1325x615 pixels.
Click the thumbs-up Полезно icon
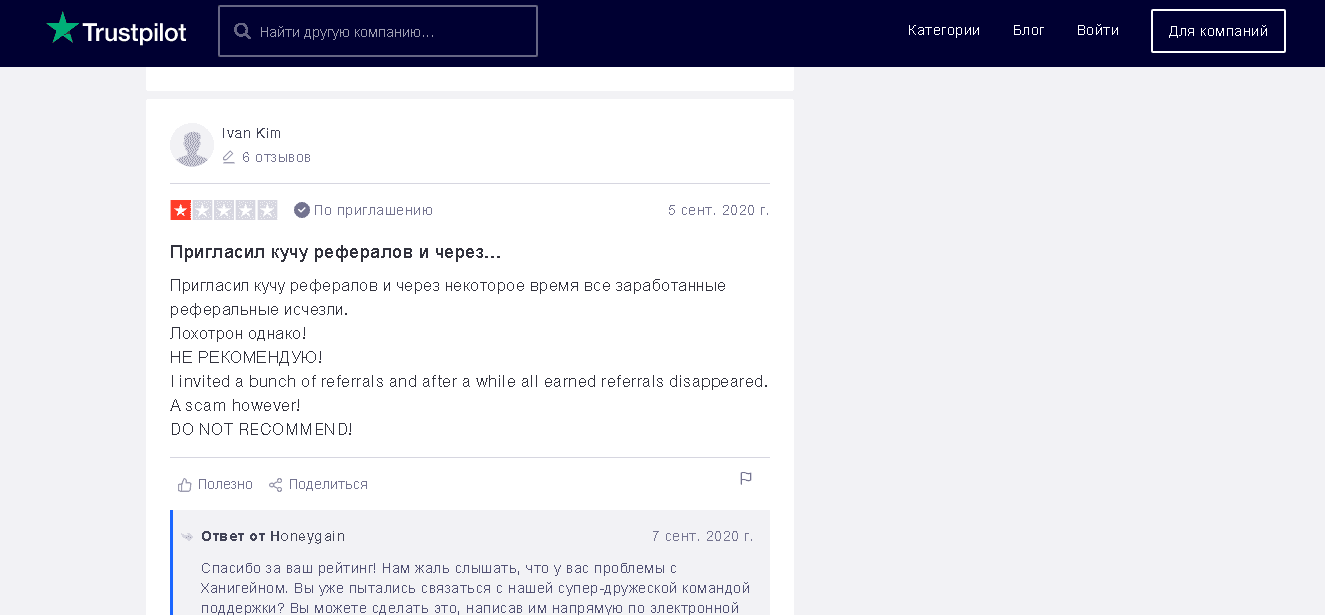click(185, 485)
